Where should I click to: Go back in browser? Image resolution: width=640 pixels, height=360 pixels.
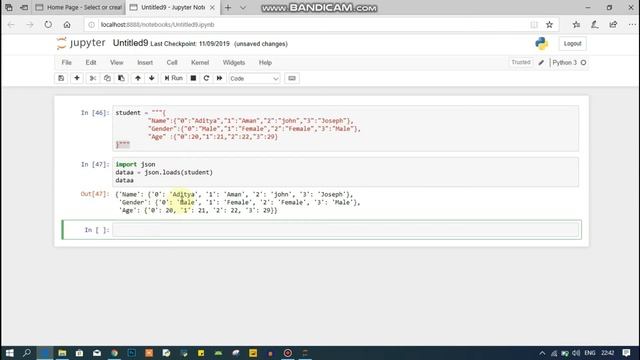11,24
